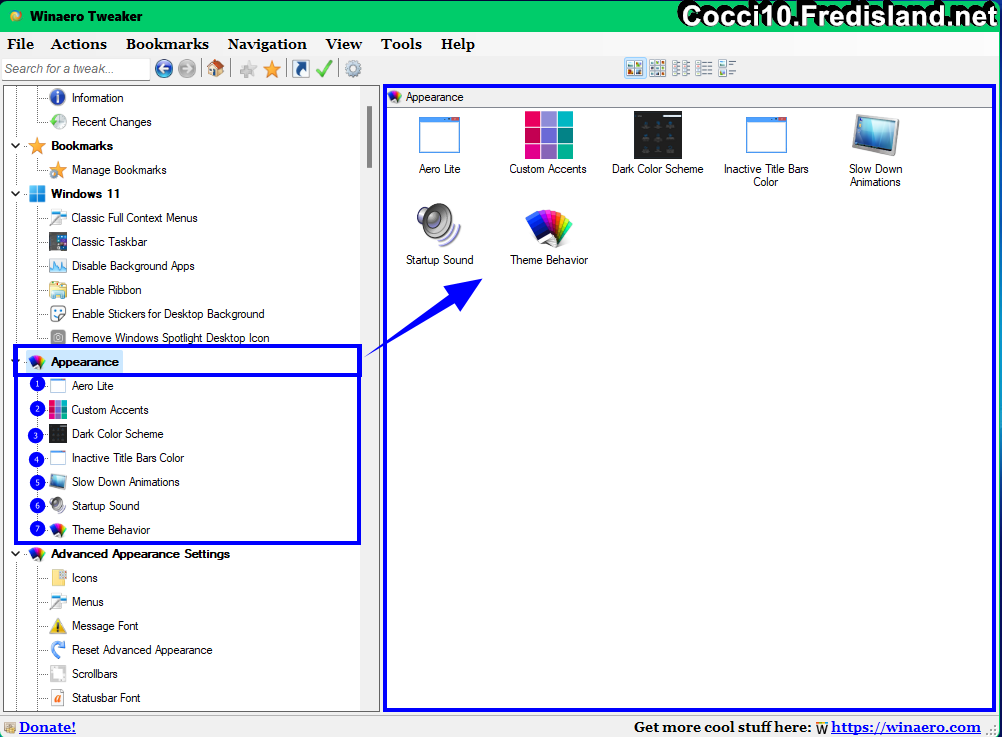This screenshot has height=737, width=1002.
Task: Select Icons under Advanced Appearance Settings
Action: [84, 578]
